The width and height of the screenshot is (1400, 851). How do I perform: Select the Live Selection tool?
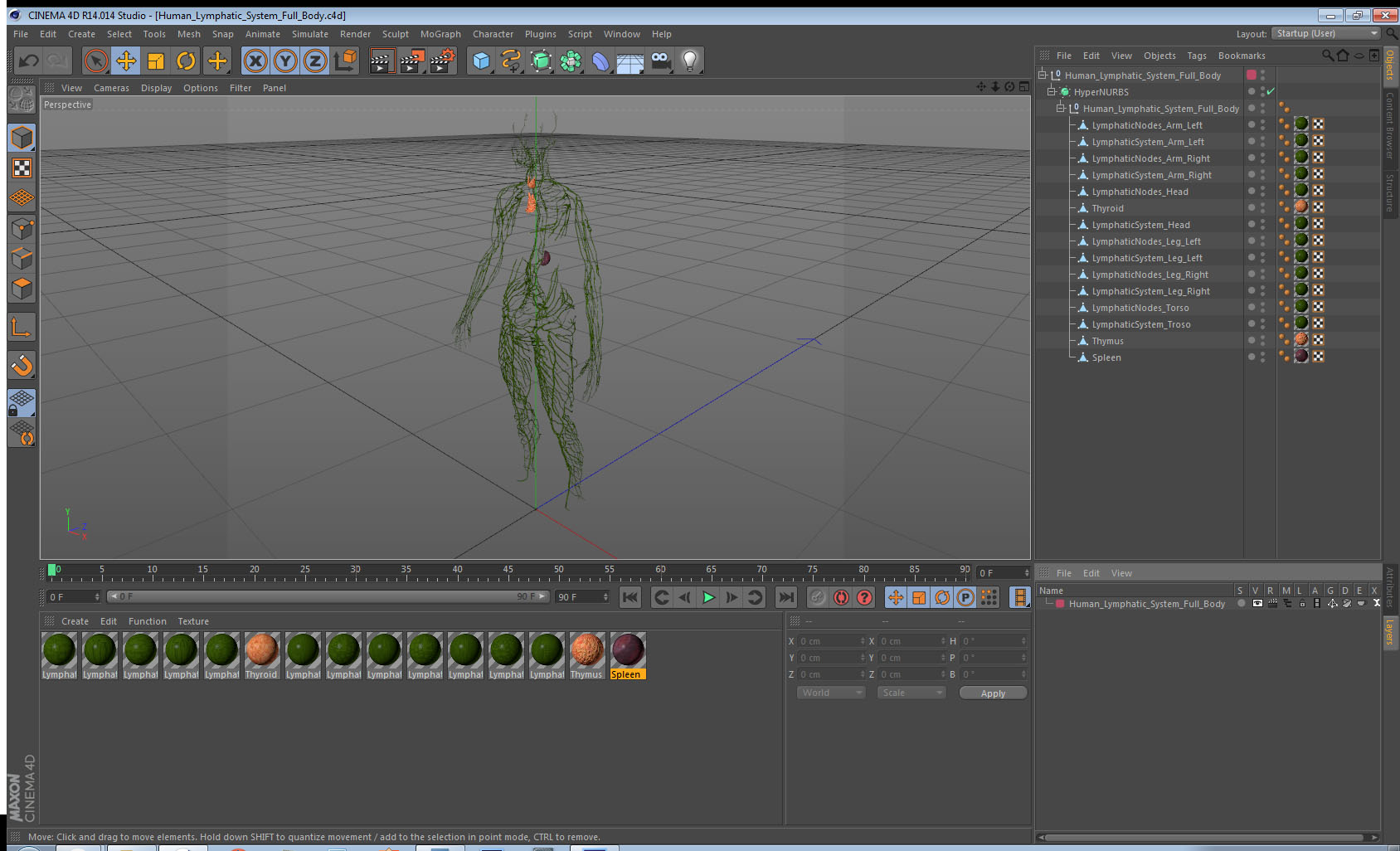(96, 61)
